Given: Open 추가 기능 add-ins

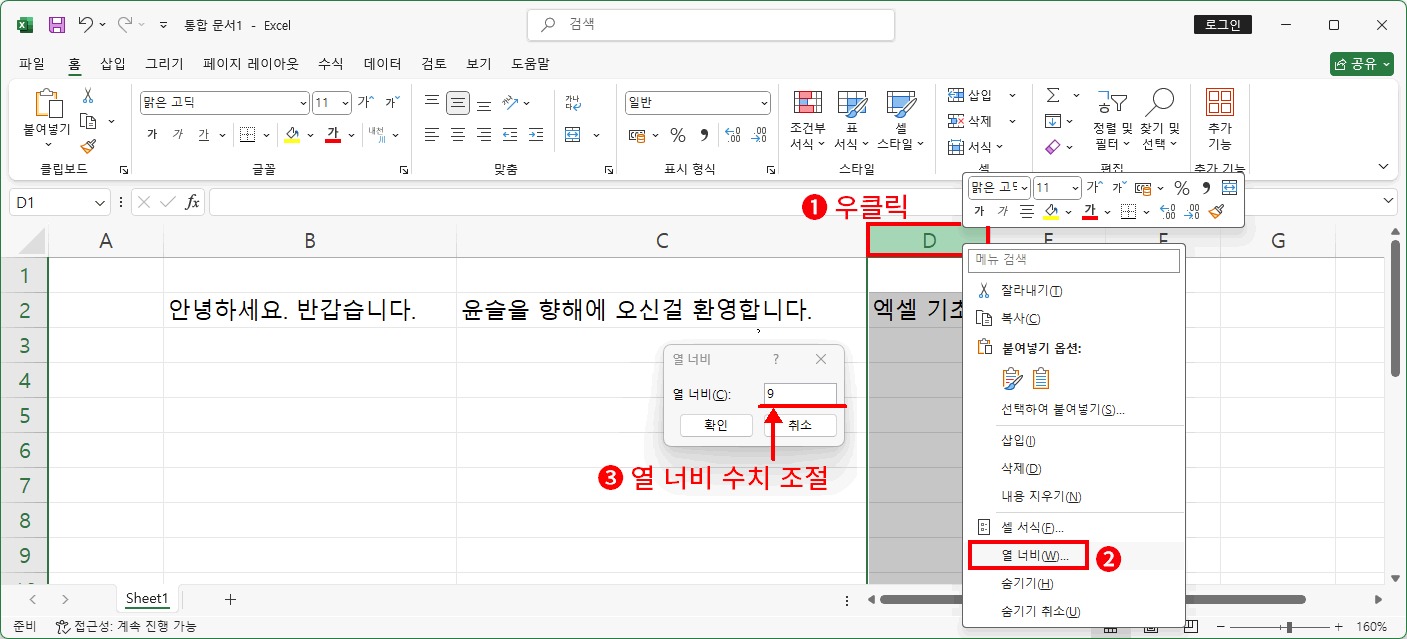Looking at the screenshot, I should [1220, 118].
